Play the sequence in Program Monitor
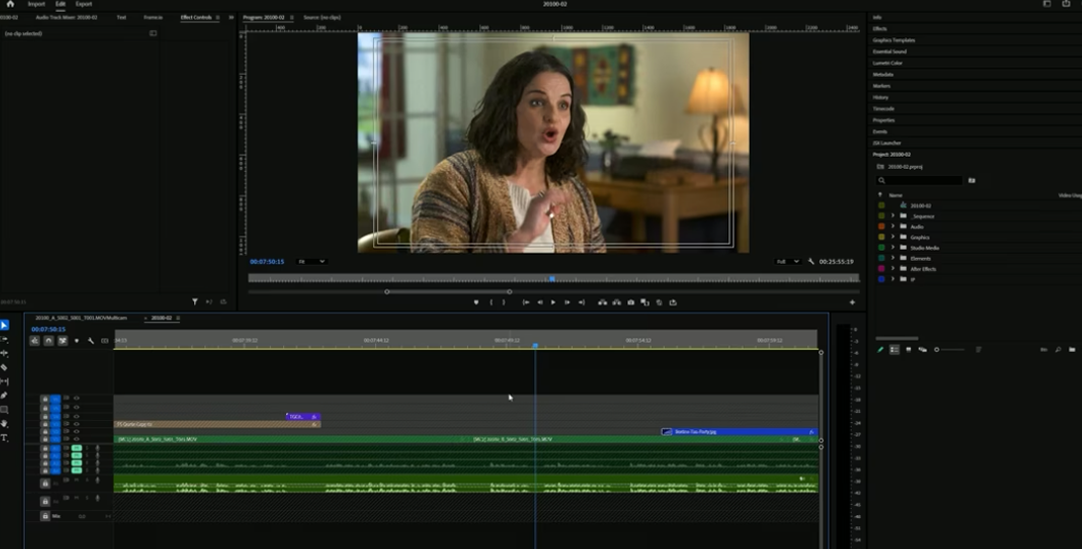 point(553,302)
